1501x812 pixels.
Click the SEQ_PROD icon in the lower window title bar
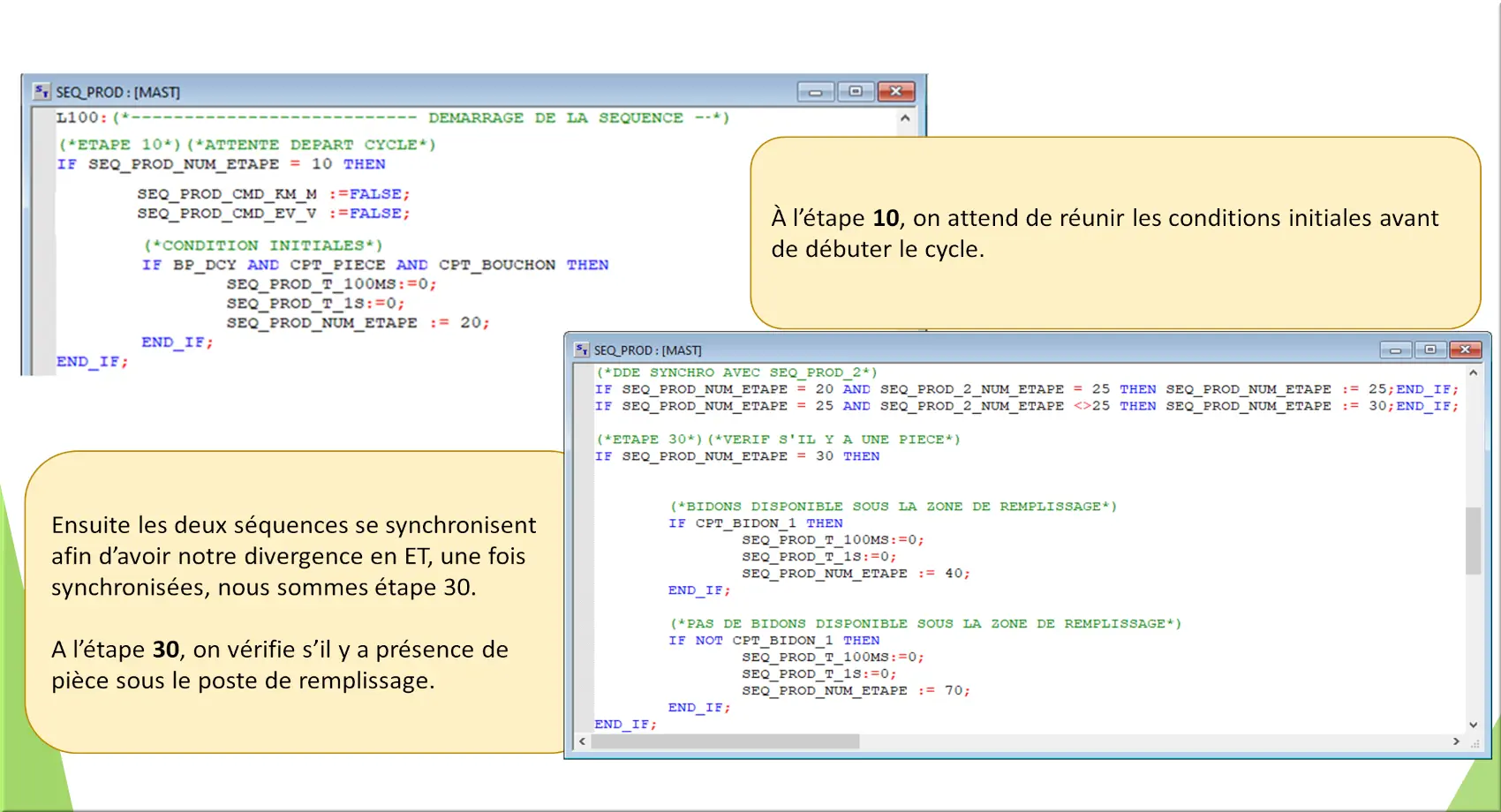click(x=581, y=350)
